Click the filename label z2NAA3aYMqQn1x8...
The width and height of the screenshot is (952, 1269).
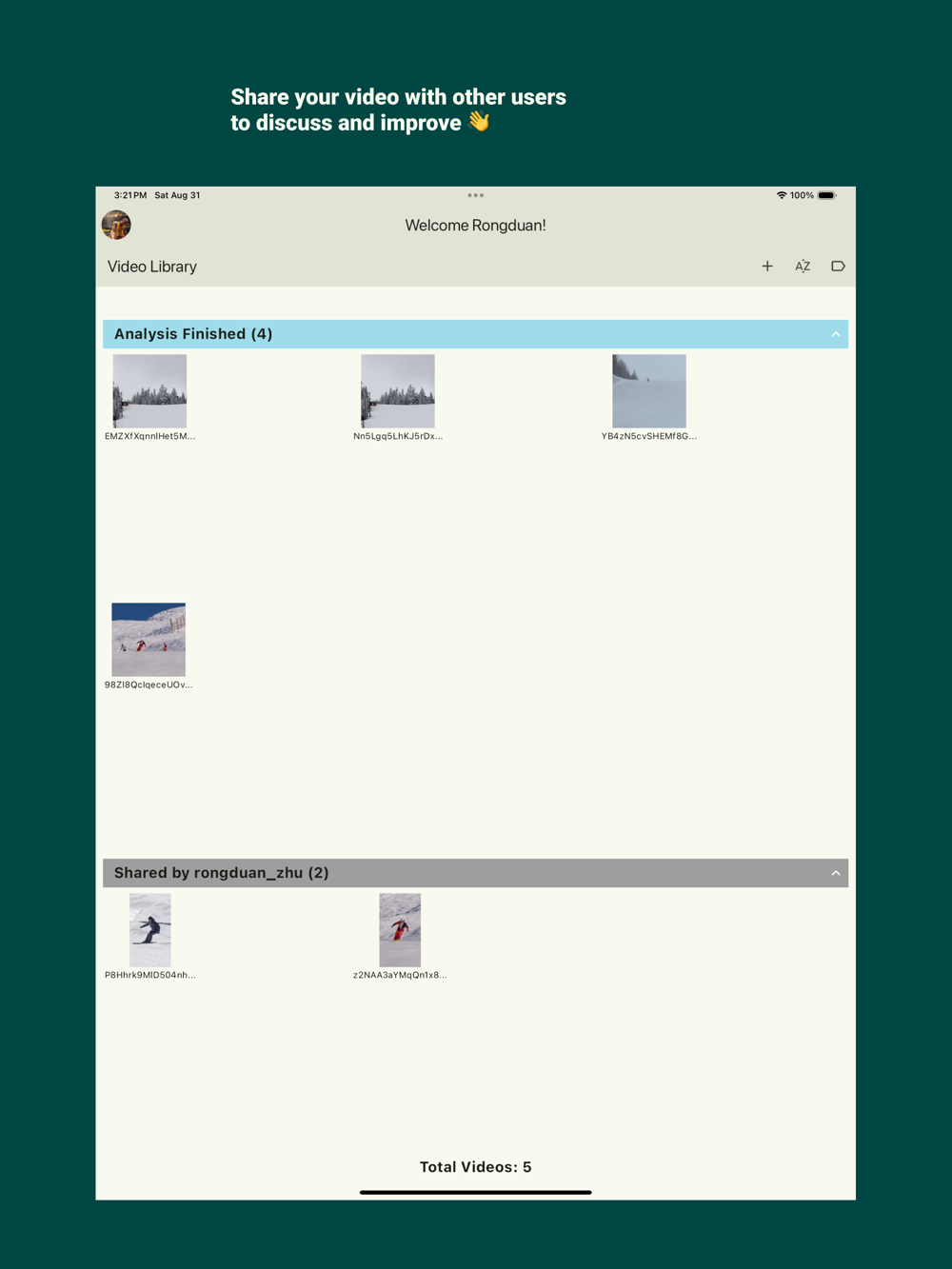(400, 975)
